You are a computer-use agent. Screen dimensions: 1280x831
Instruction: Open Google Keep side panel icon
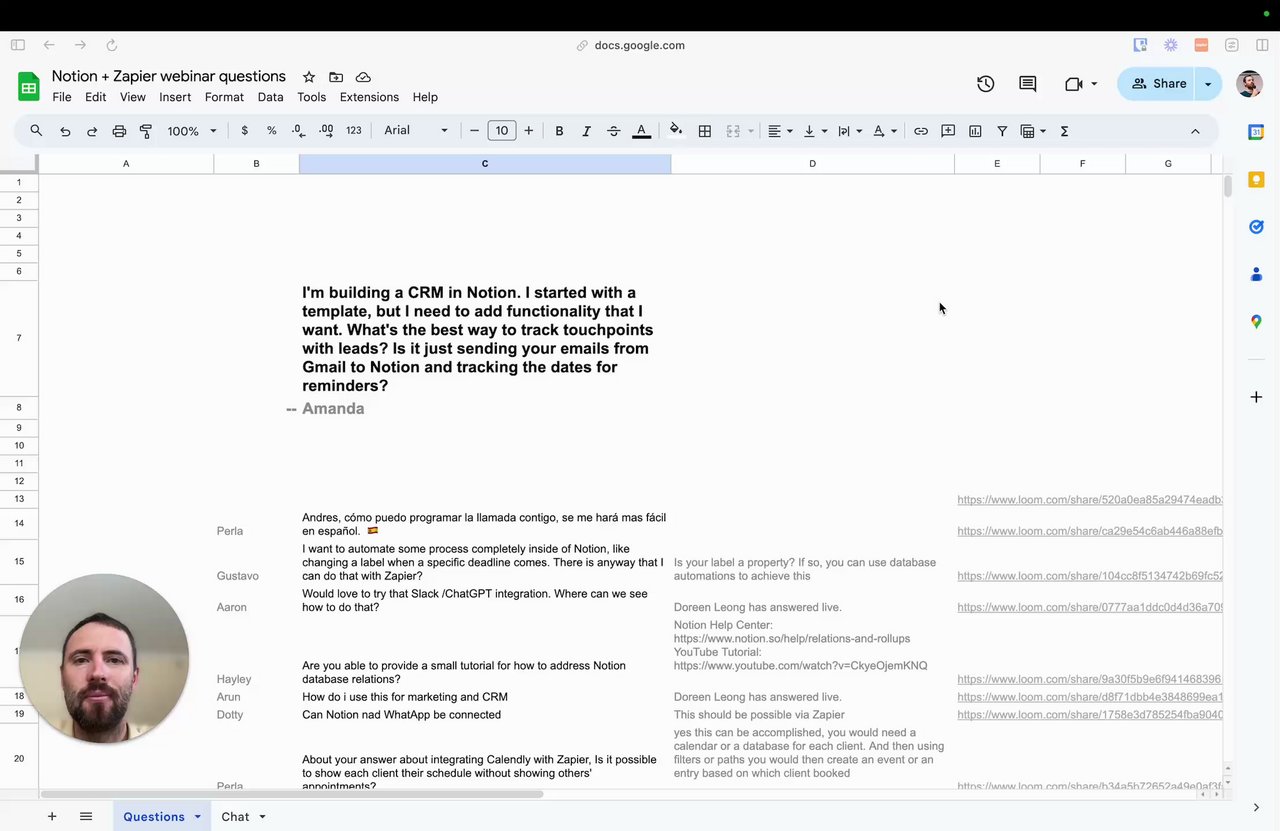click(1256, 180)
